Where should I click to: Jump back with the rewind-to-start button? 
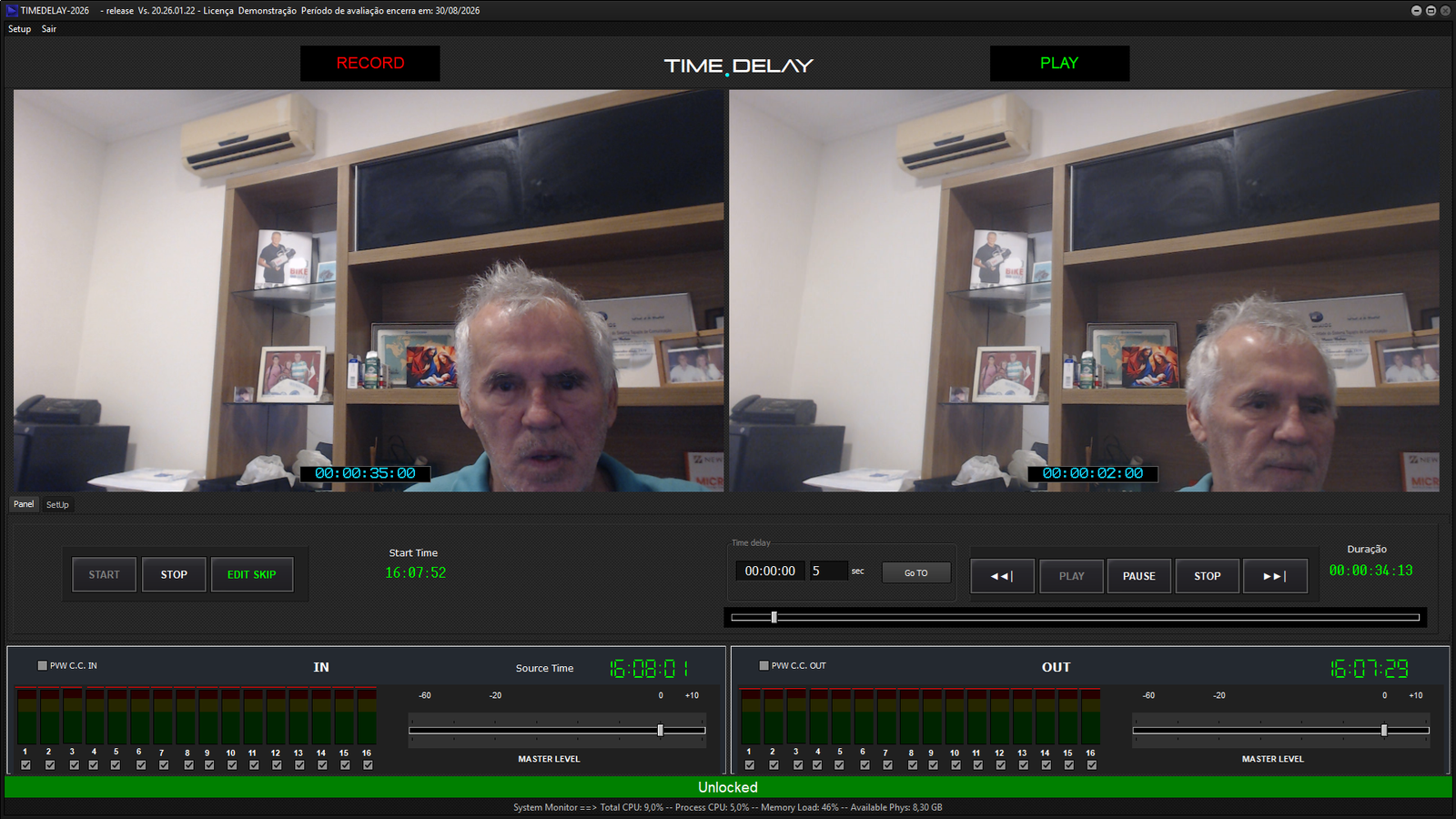tap(1002, 576)
